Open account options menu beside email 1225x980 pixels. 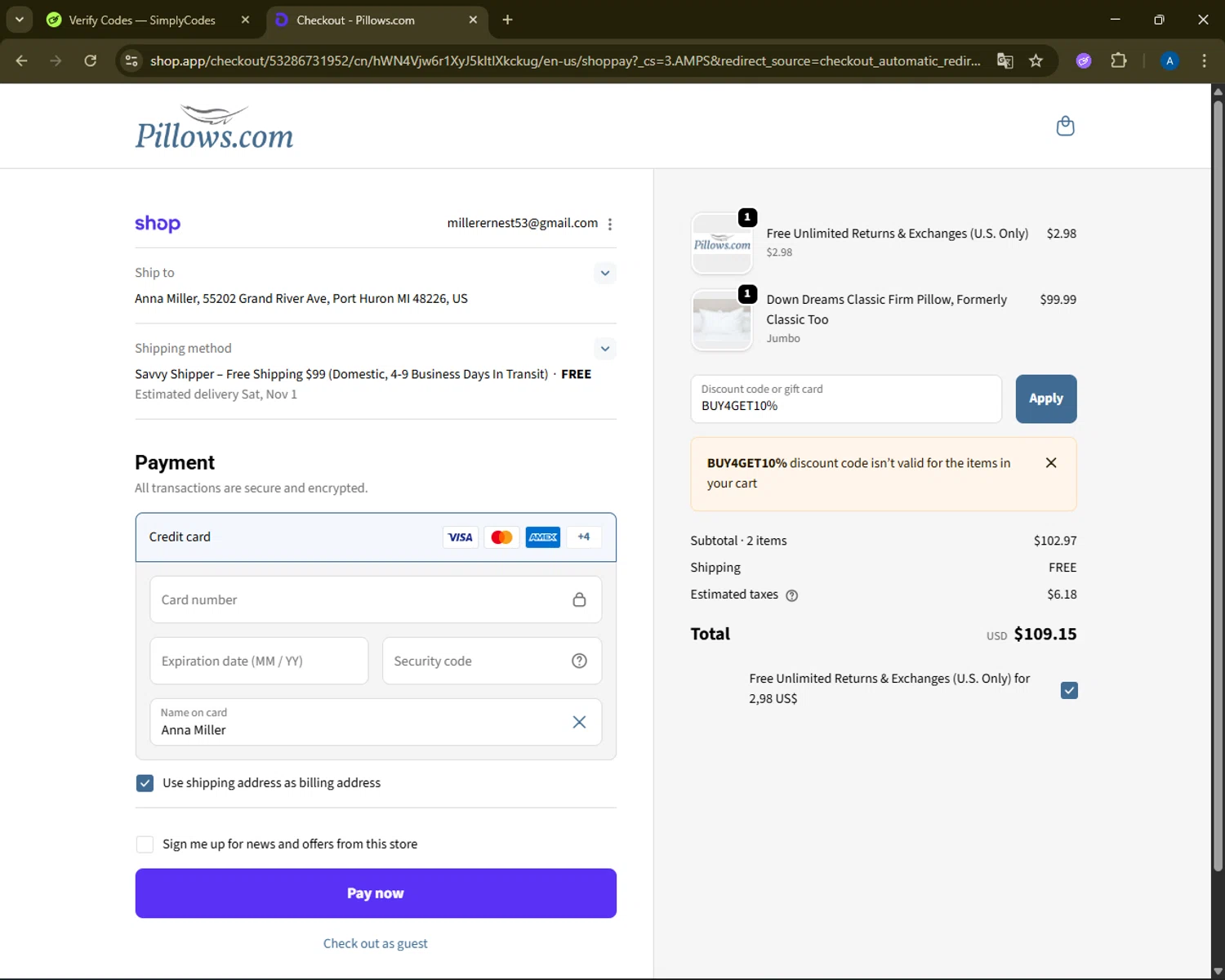[x=610, y=224]
